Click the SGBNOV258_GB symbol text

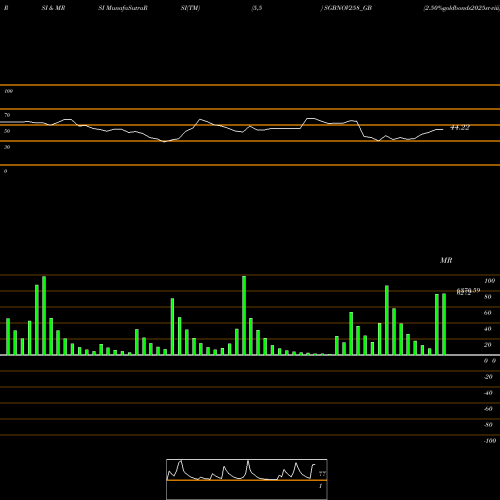coord(348,8)
